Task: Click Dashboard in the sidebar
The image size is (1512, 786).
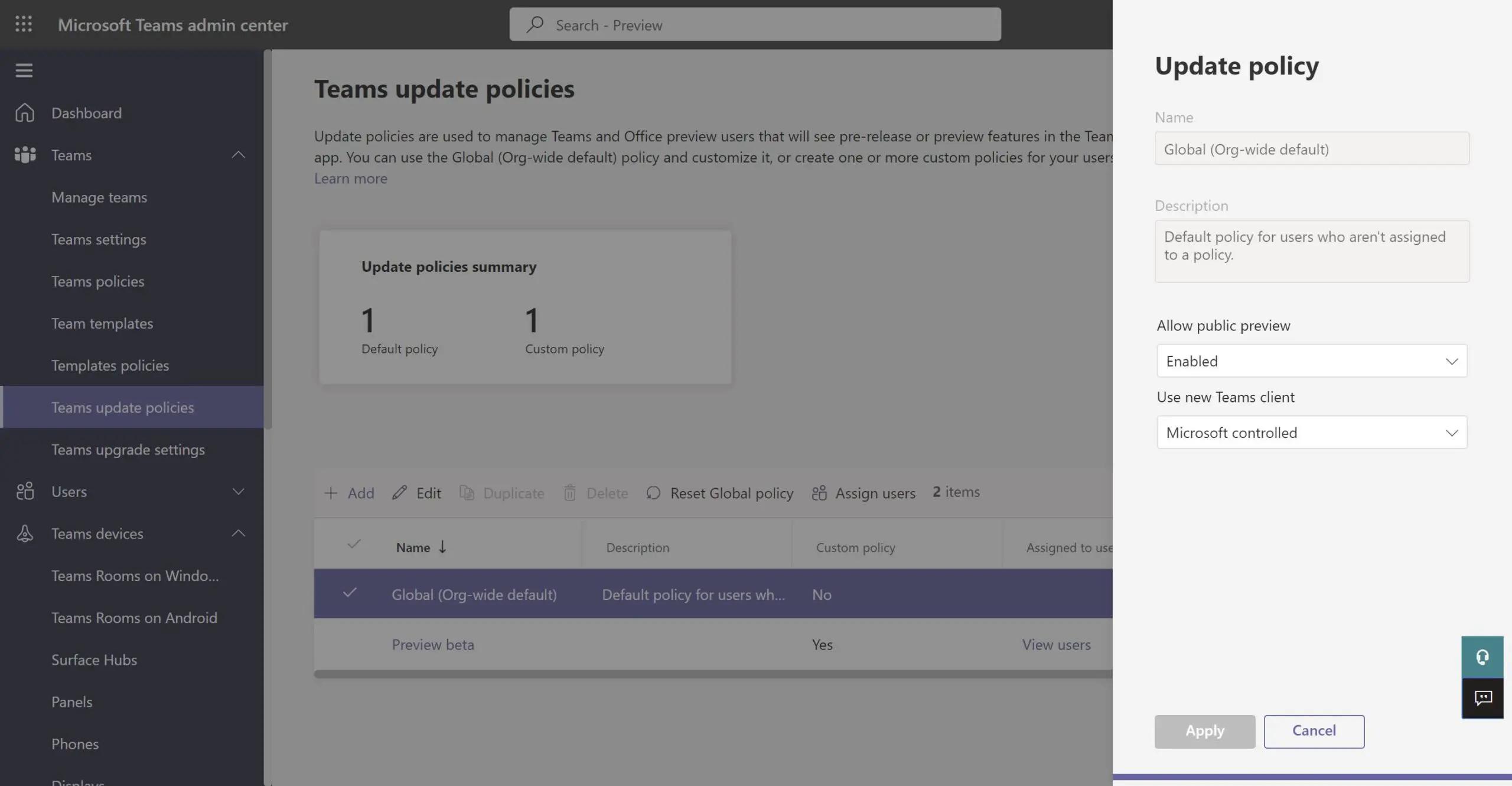Action: pyautogui.click(x=86, y=112)
